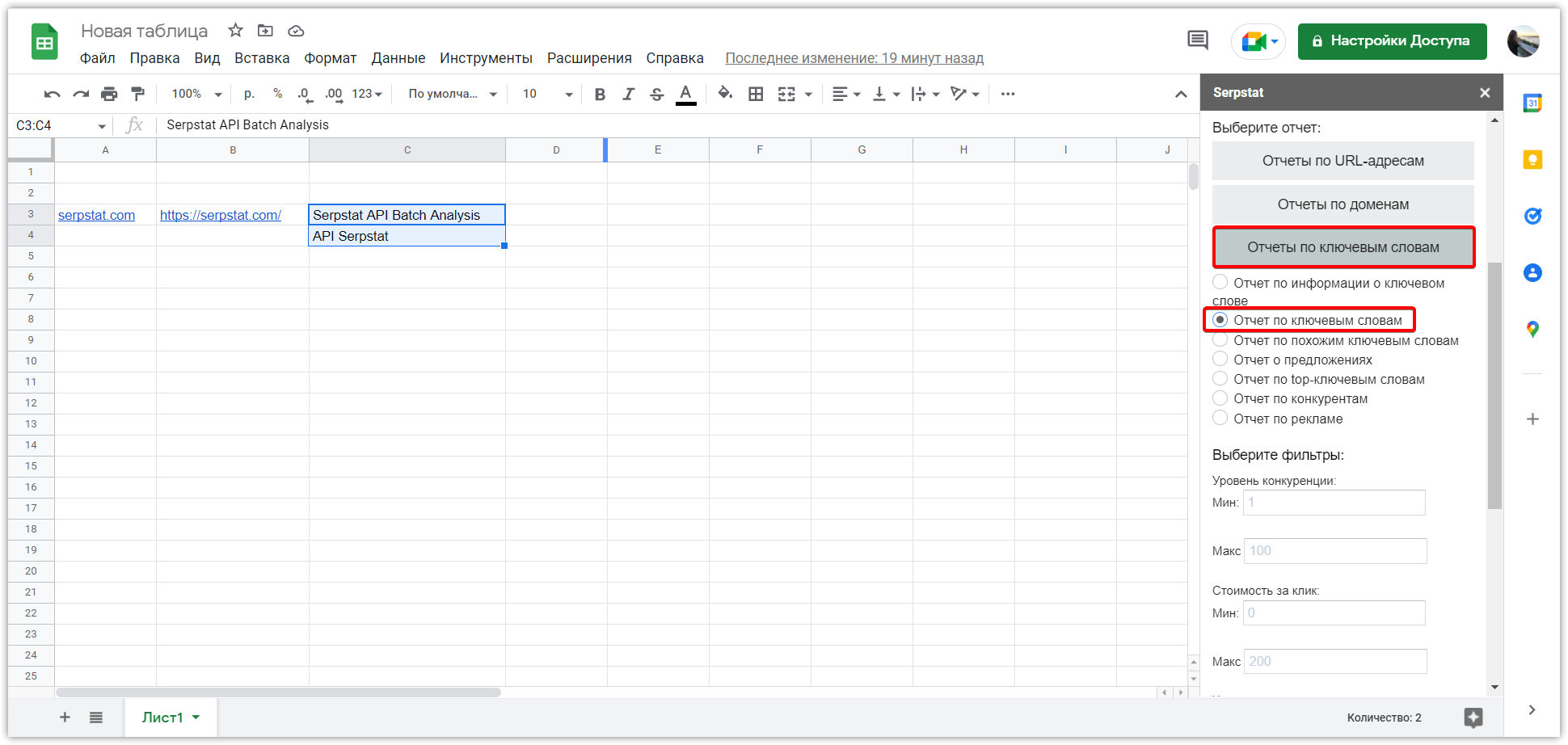The width and height of the screenshot is (1568, 745).
Task: Add a new sheet with plus
Action: pyautogui.click(x=65, y=718)
